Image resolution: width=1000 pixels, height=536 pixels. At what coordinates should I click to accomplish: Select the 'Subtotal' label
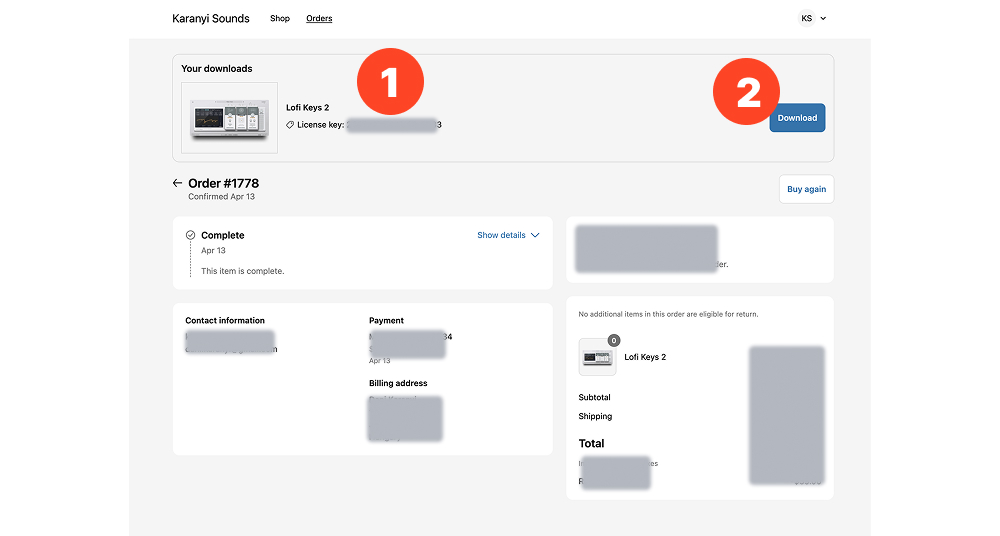pyautogui.click(x=594, y=398)
